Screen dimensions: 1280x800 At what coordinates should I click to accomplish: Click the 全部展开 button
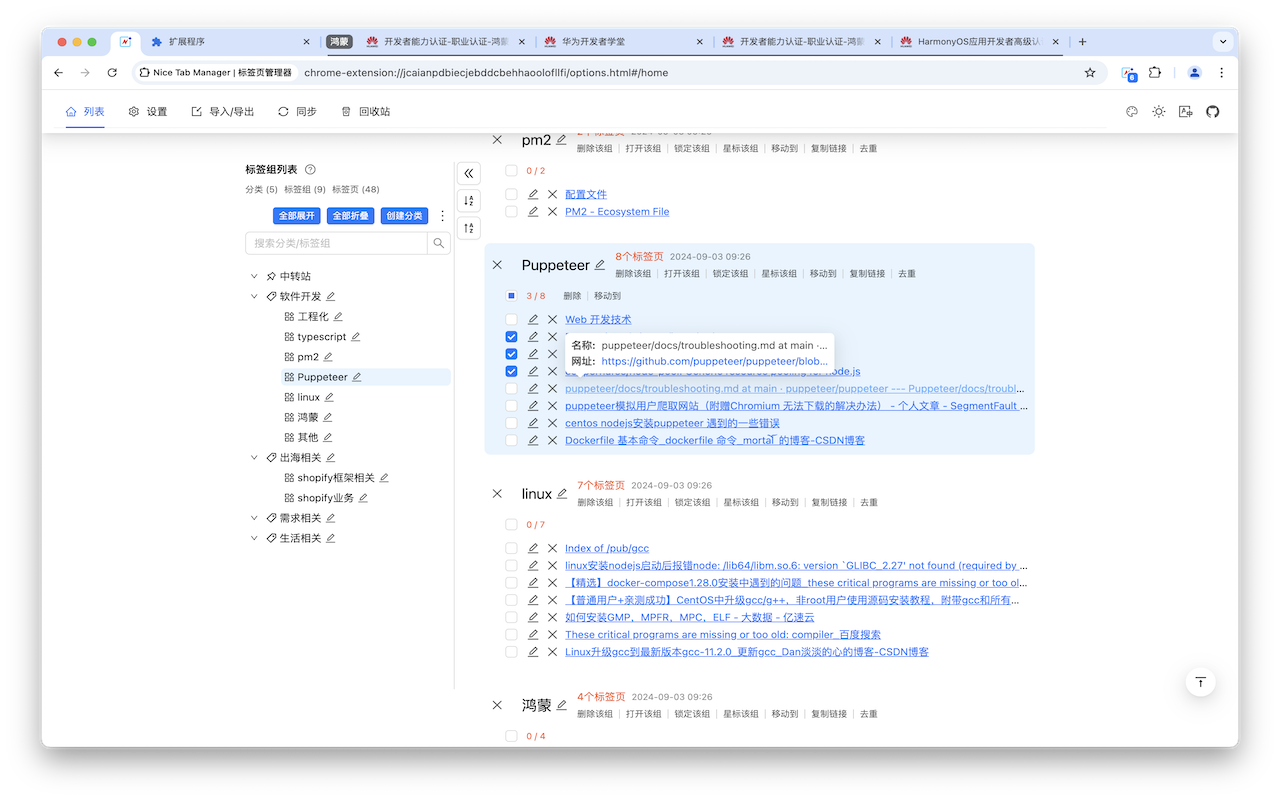tap(297, 216)
